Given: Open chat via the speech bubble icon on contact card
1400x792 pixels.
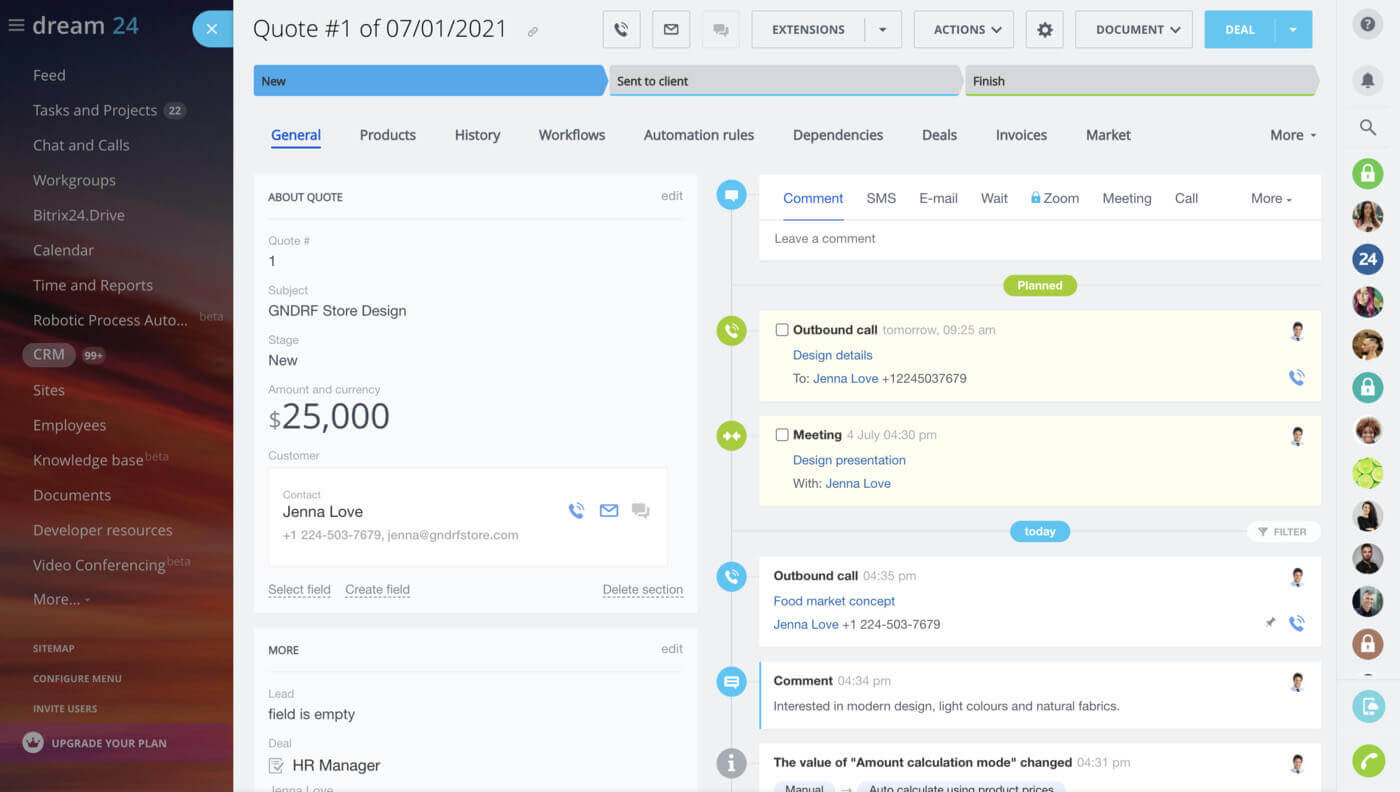Looking at the screenshot, I should 640,510.
